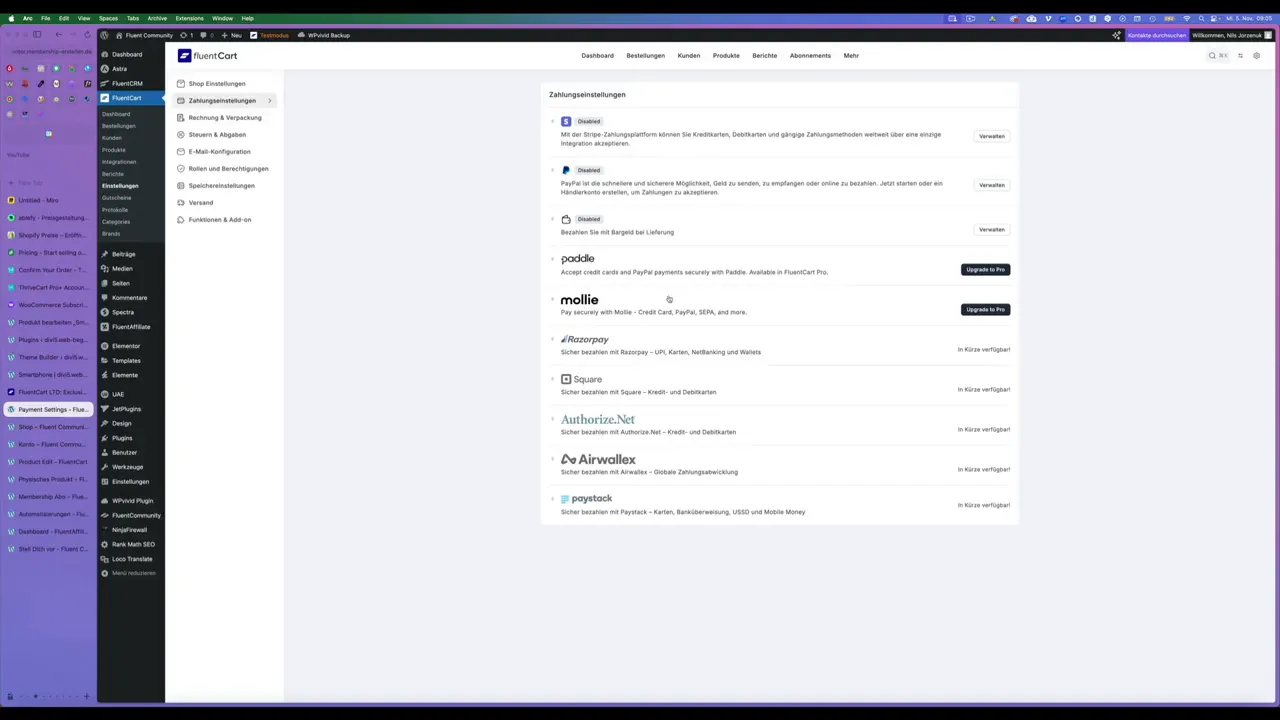Click the Astra icon in the admin sidebar
Screen dimensions: 1280x720
[x=104, y=68]
